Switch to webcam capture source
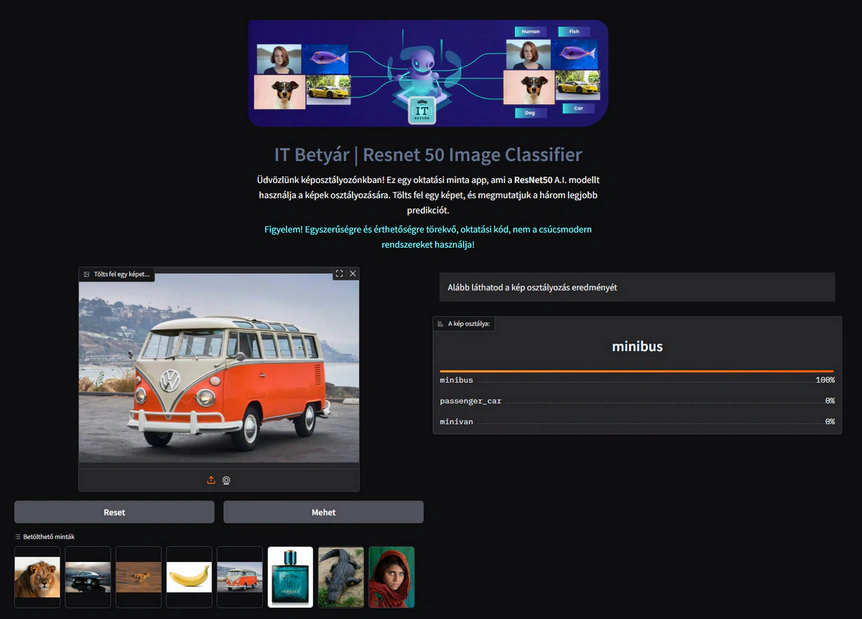 [x=226, y=480]
